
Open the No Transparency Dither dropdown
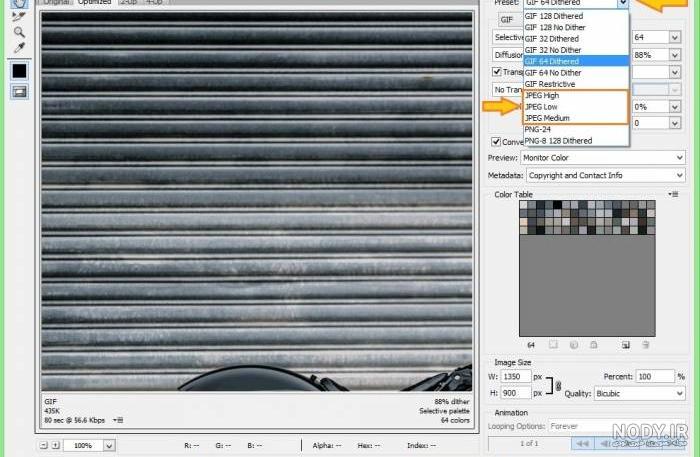[508, 89]
